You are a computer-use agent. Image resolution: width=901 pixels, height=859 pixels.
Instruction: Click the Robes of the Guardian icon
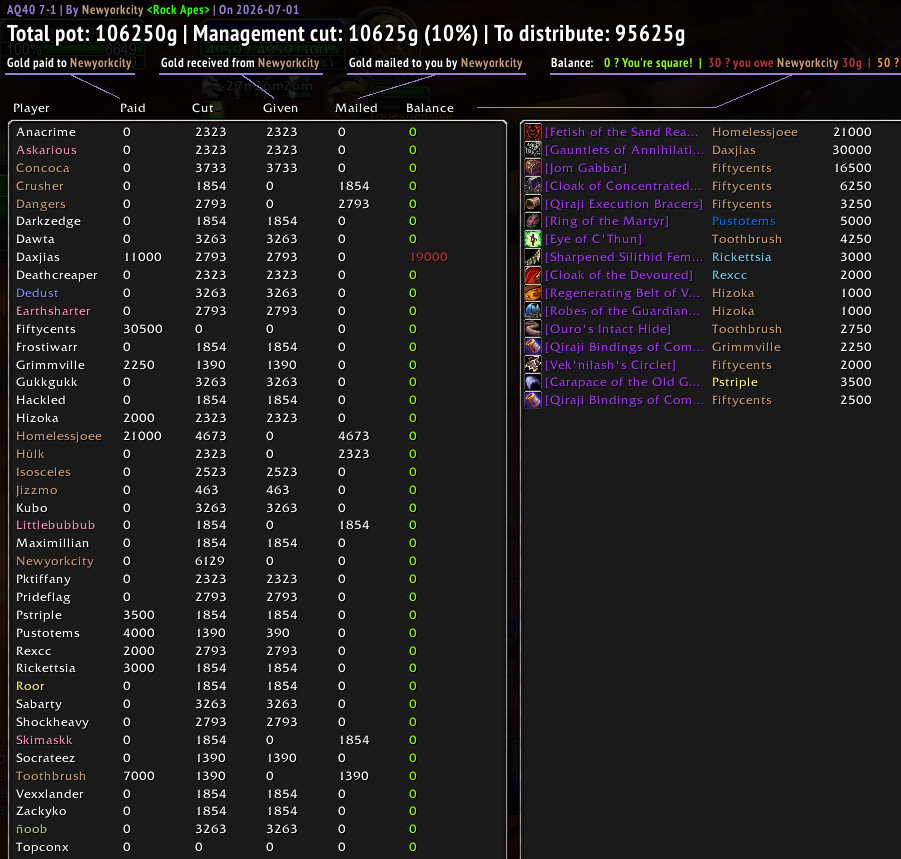[533, 311]
